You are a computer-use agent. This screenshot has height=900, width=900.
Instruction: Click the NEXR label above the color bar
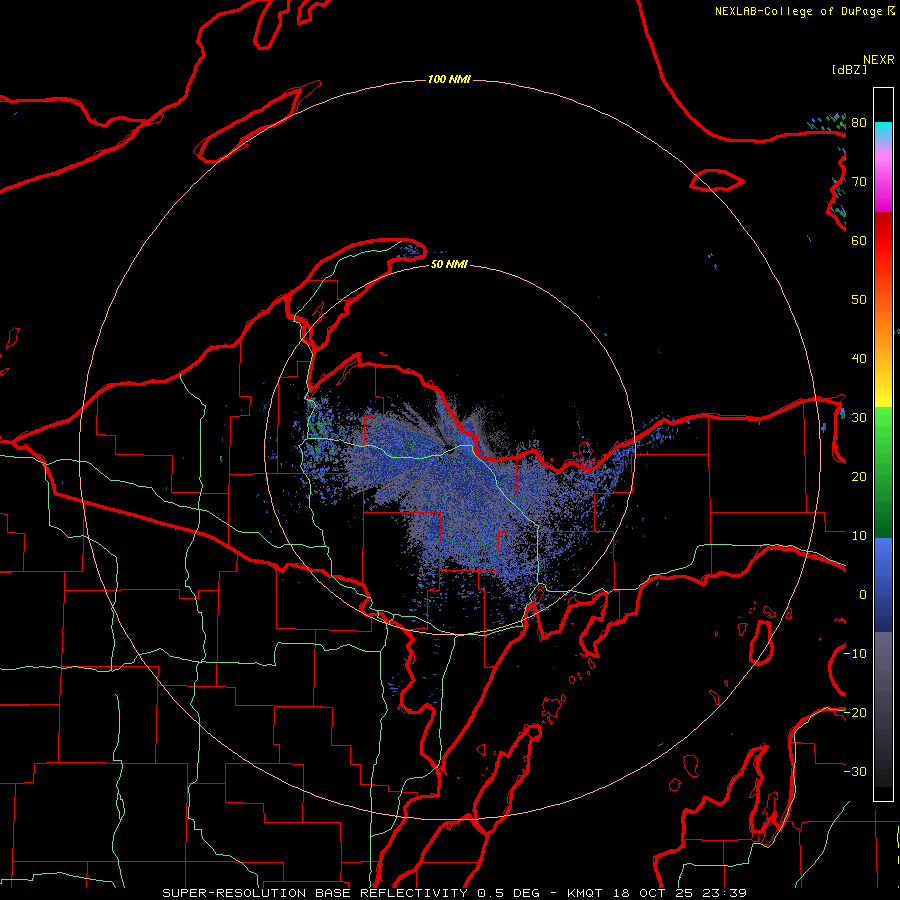tap(879, 60)
